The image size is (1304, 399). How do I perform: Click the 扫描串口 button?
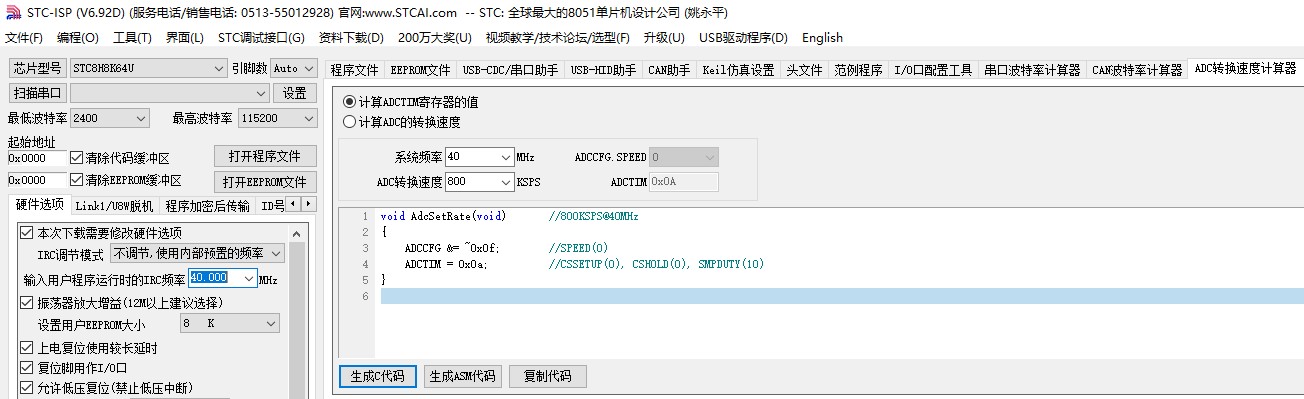[37, 93]
